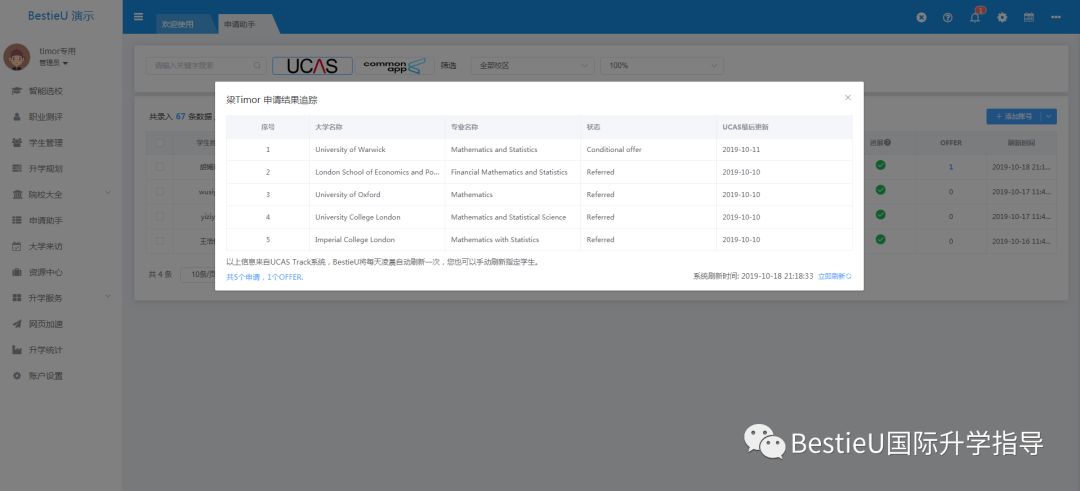Open the arrow dropdown beside 添加账号

1049,116
